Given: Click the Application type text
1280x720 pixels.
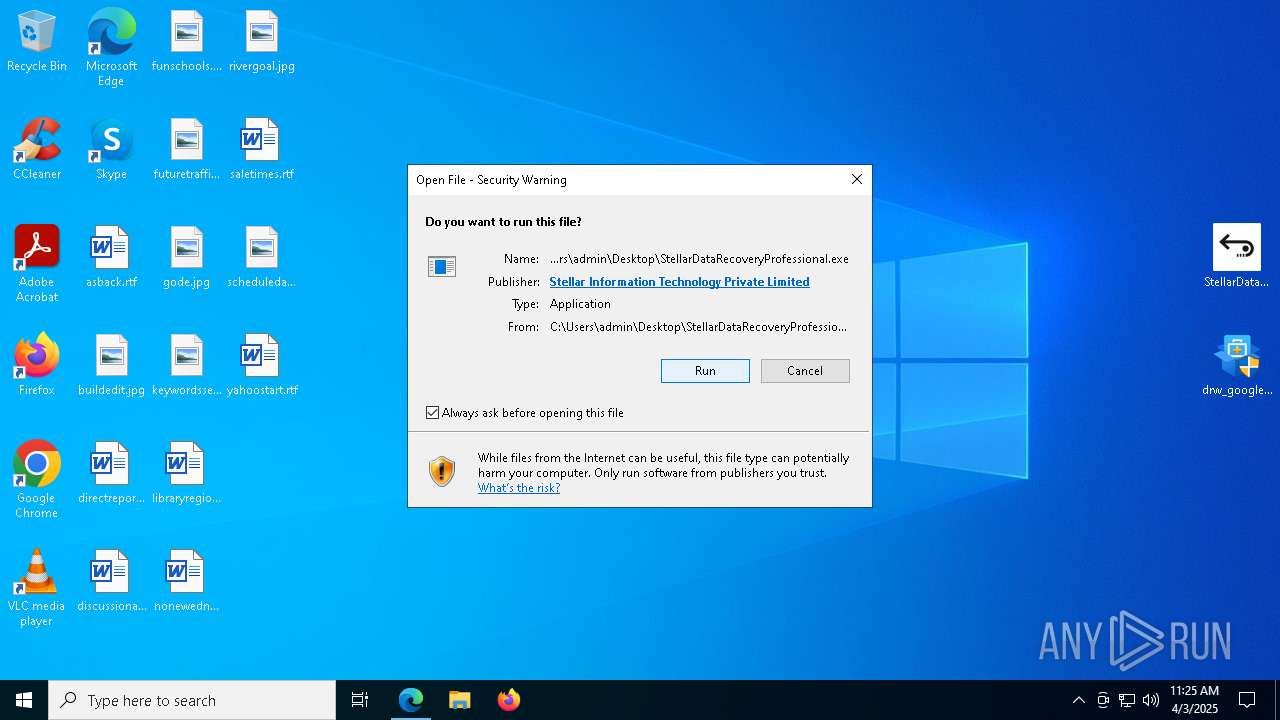Looking at the screenshot, I should click(580, 304).
